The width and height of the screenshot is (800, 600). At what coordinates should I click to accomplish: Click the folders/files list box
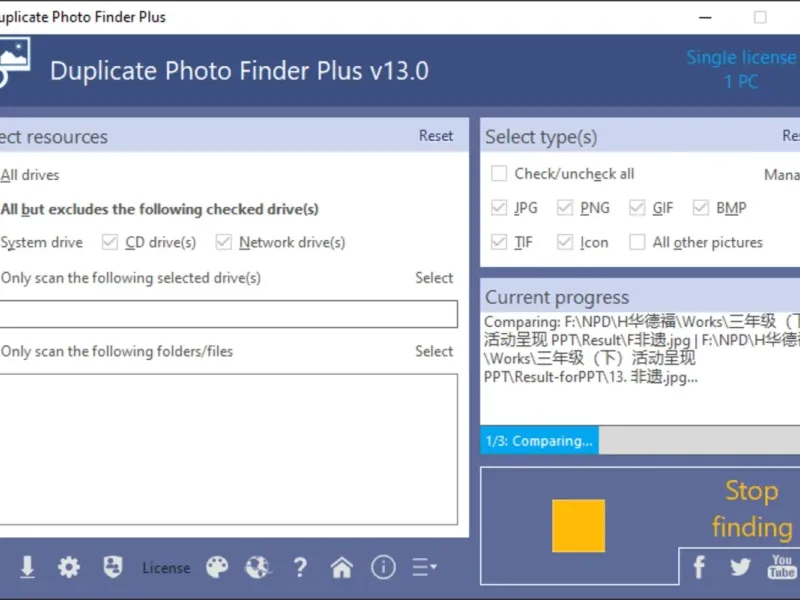click(x=229, y=449)
